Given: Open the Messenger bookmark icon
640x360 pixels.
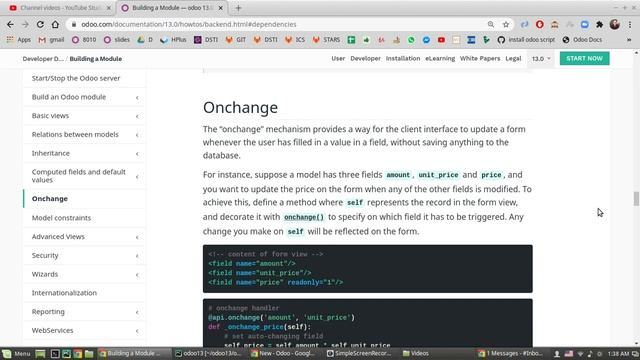Looking at the screenshot, I should [x=426, y=40].
